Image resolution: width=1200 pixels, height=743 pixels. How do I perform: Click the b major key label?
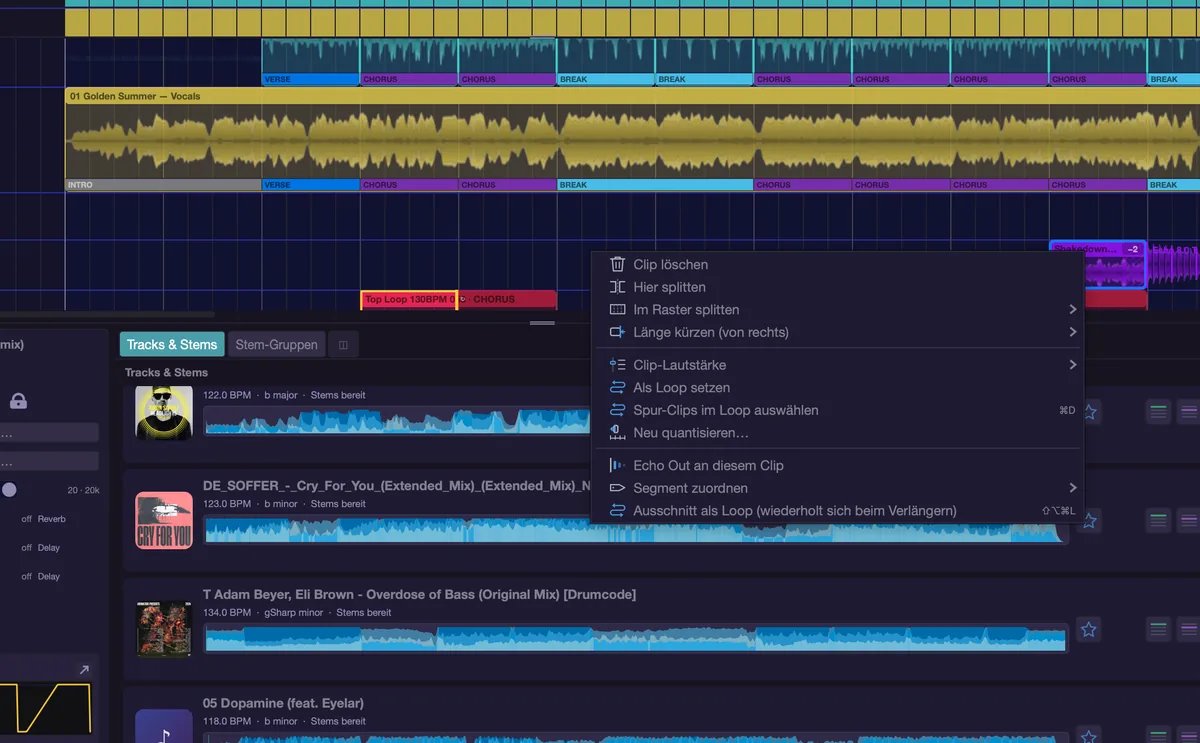coord(281,395)
